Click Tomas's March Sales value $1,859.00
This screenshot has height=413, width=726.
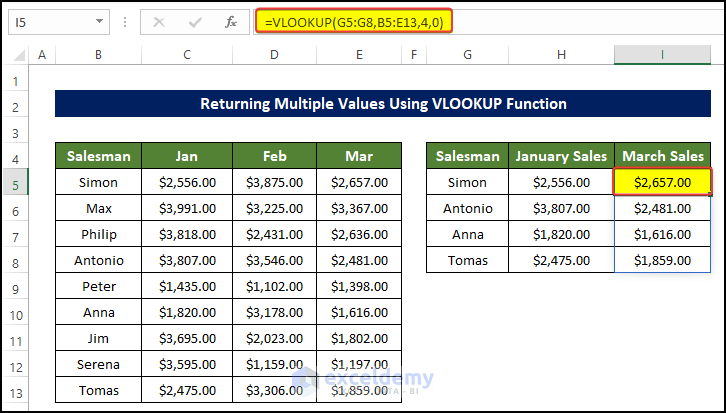[663, 260]
